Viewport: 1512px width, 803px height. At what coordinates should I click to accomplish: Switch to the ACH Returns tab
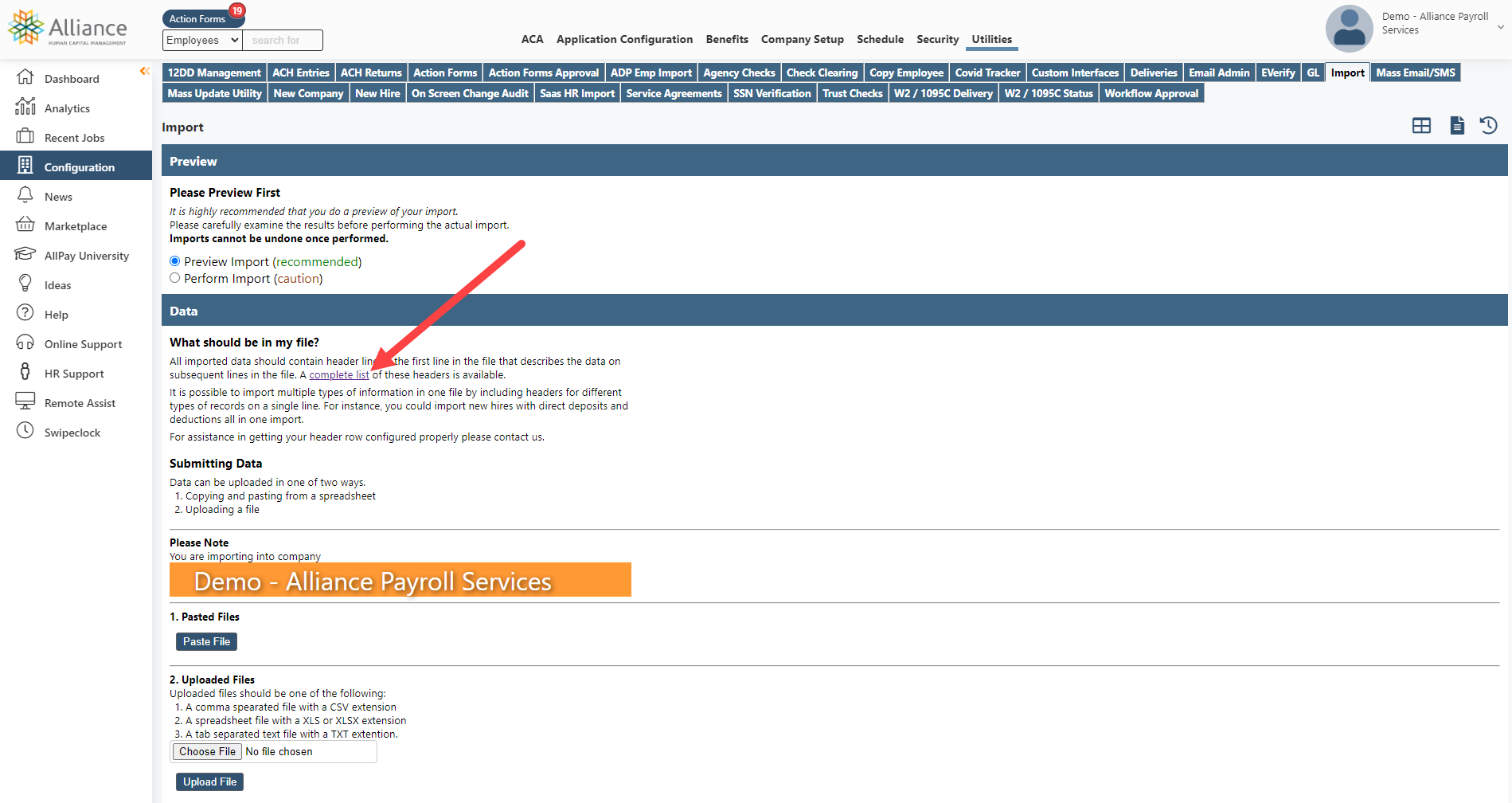pyautogui.click(x=371, y=72)
